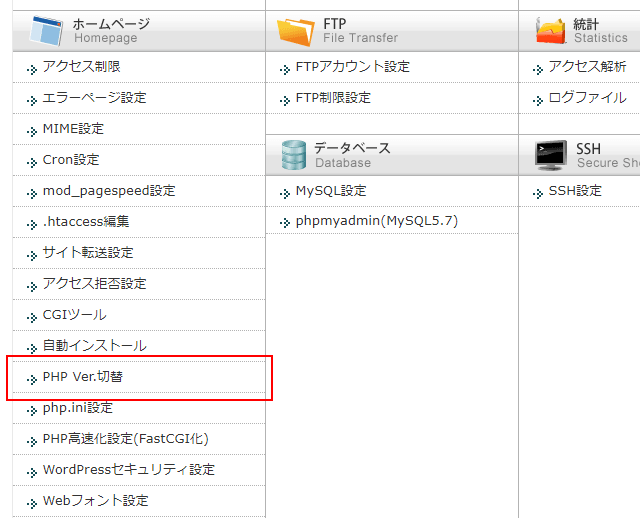Open FTPアカウント設定

(353, 67)
